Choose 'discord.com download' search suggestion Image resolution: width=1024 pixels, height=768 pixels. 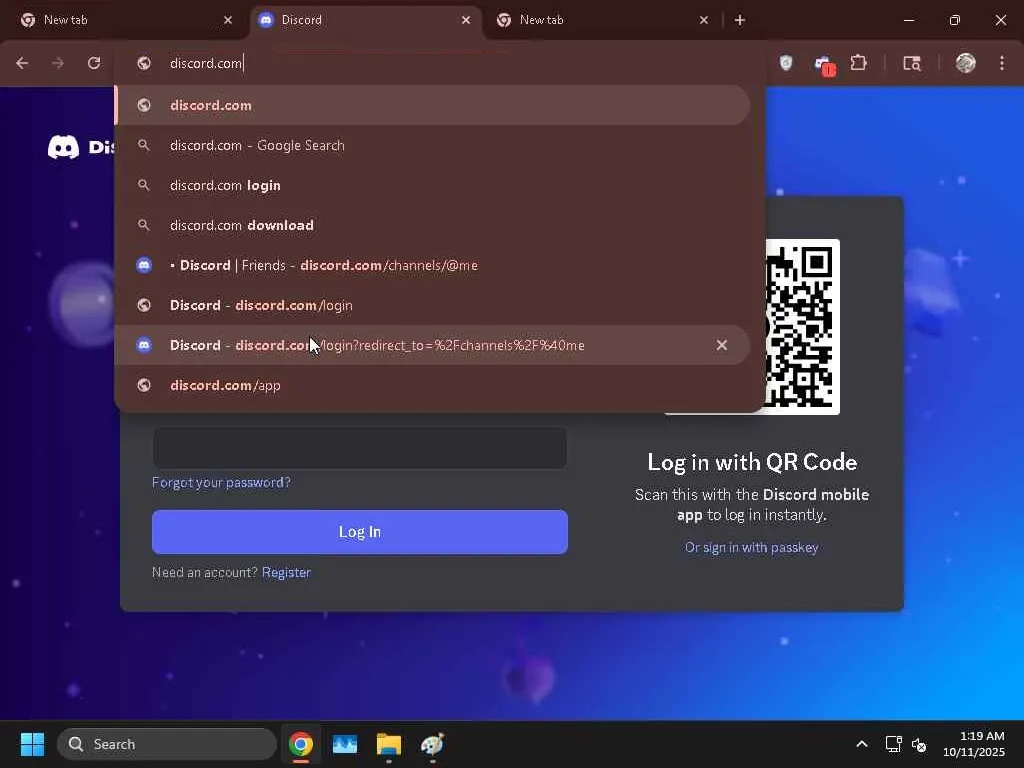[x=432, y=225]
